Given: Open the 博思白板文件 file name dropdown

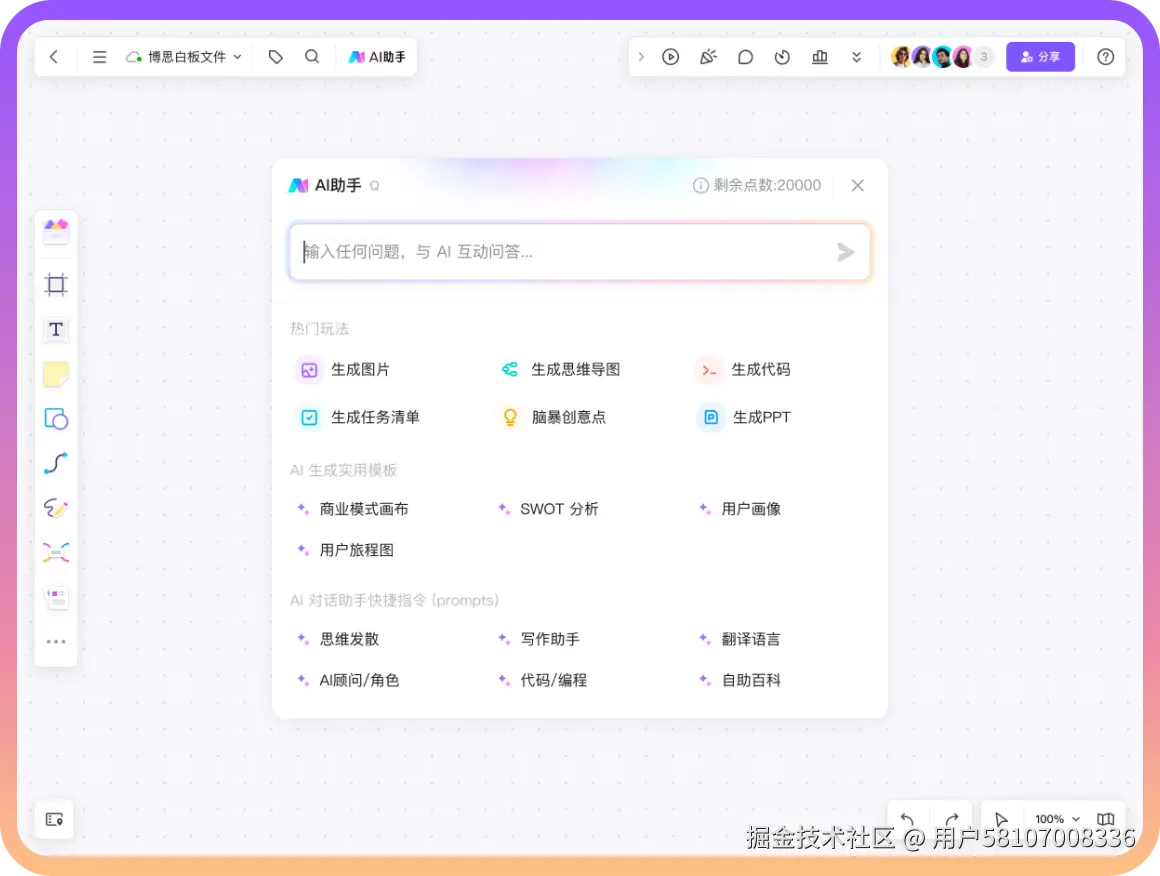Looking at the screenshot, I should (185, 57).
